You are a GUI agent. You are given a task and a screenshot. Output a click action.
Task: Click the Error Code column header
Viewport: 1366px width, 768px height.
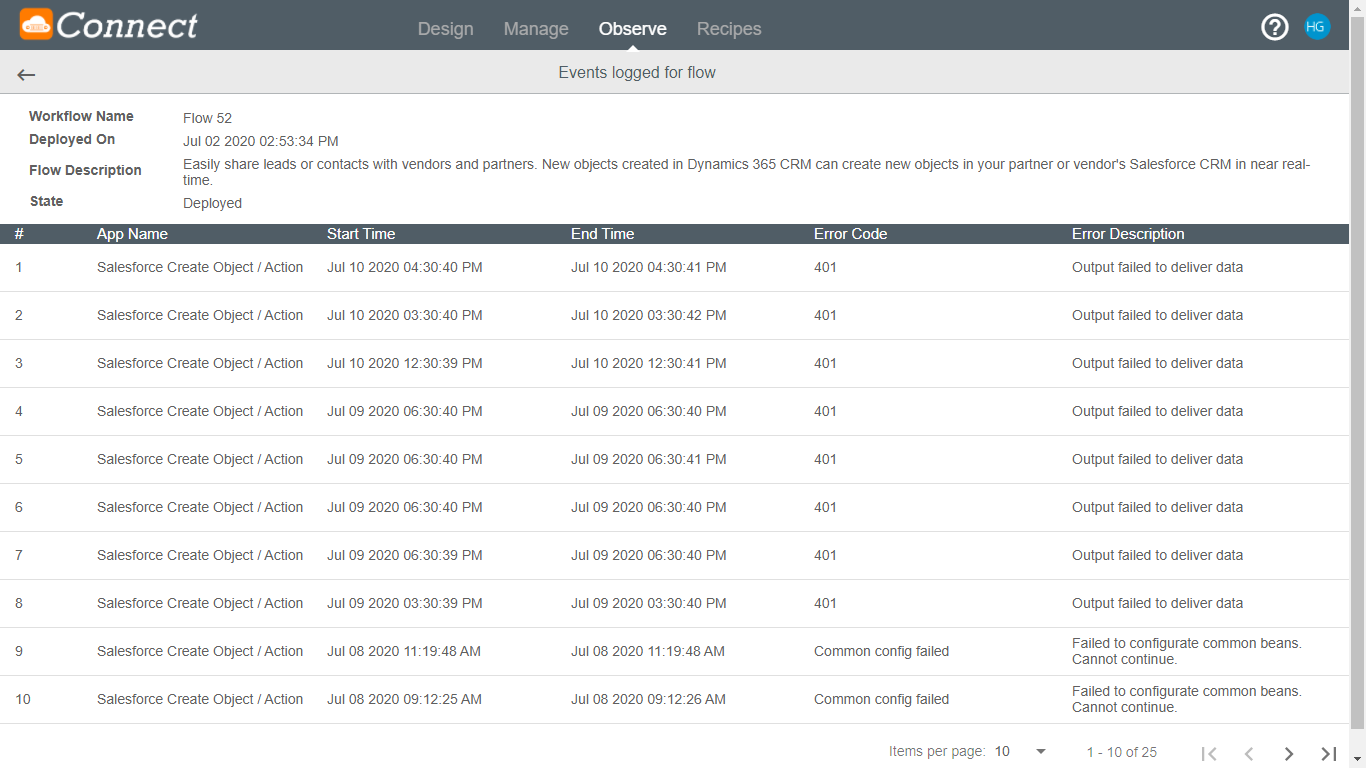(851, 234)
